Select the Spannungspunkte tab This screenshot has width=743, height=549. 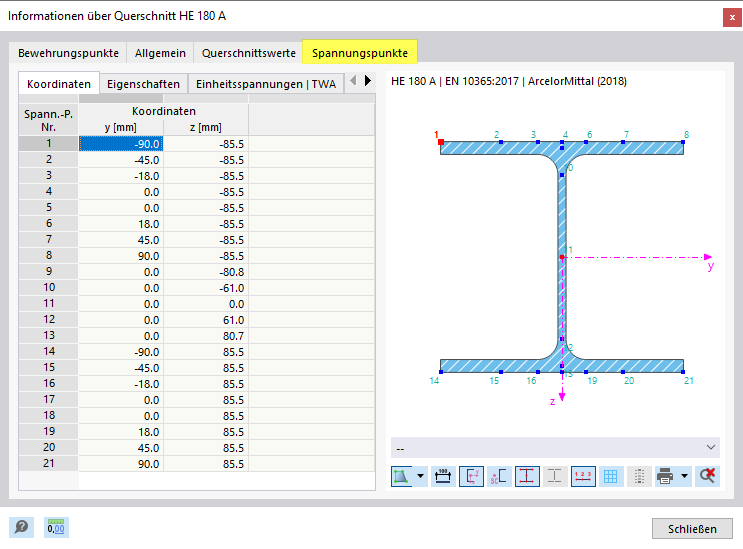pyautogui.click(x=360, y=53)
